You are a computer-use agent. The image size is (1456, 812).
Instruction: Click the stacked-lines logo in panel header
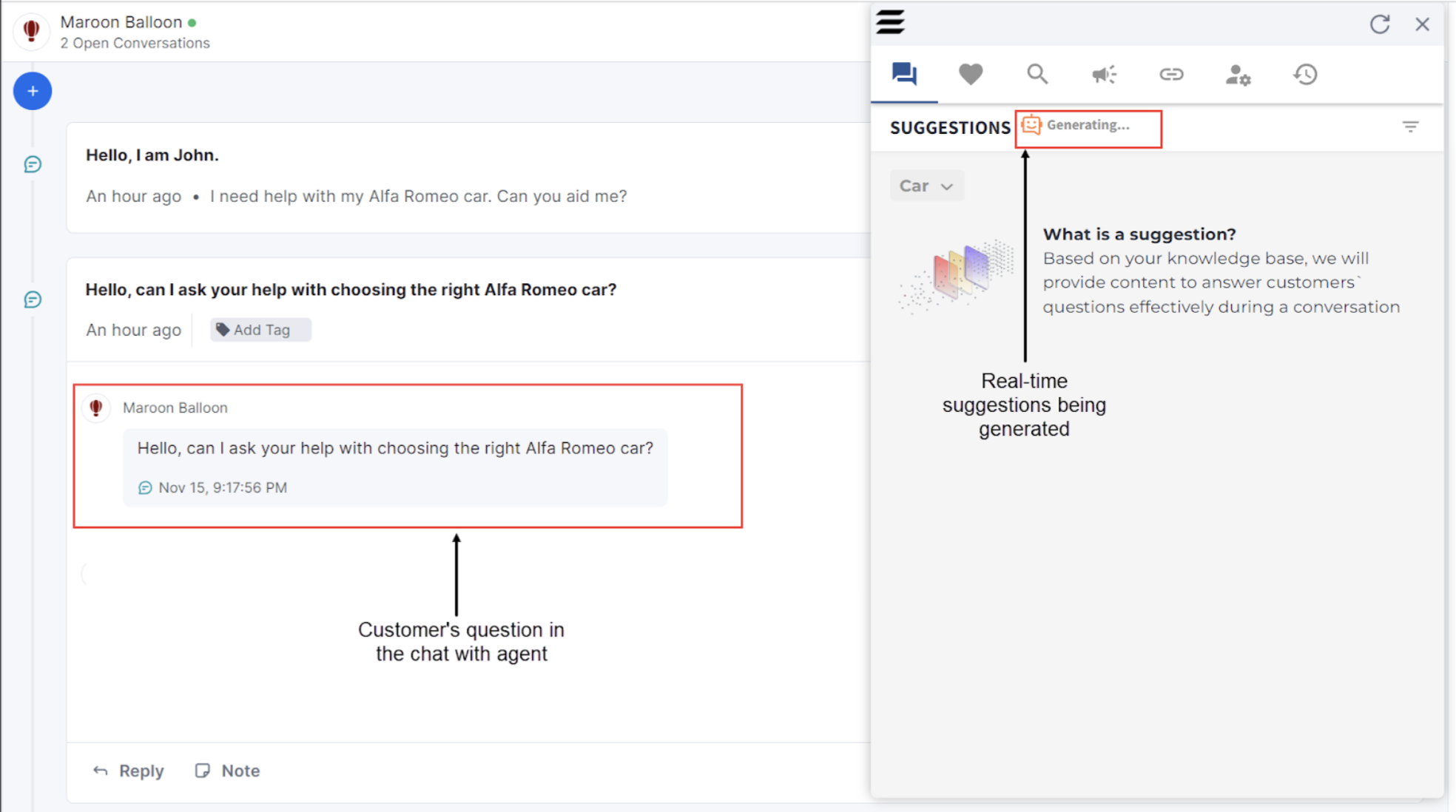(x=890, y=21)
